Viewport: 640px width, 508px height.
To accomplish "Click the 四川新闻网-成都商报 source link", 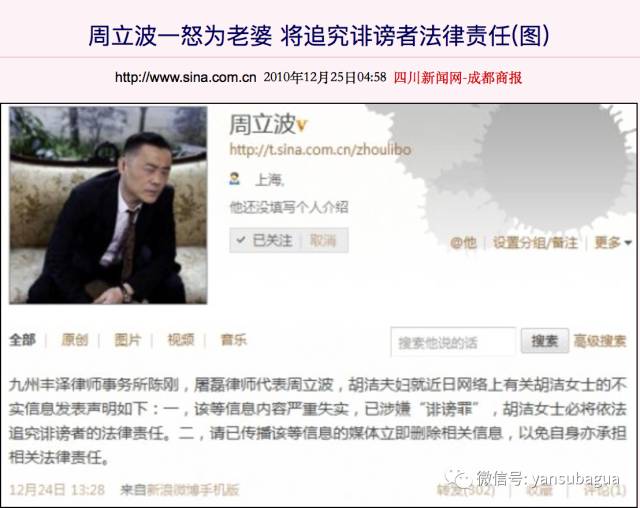I will [x=458, y=77].
